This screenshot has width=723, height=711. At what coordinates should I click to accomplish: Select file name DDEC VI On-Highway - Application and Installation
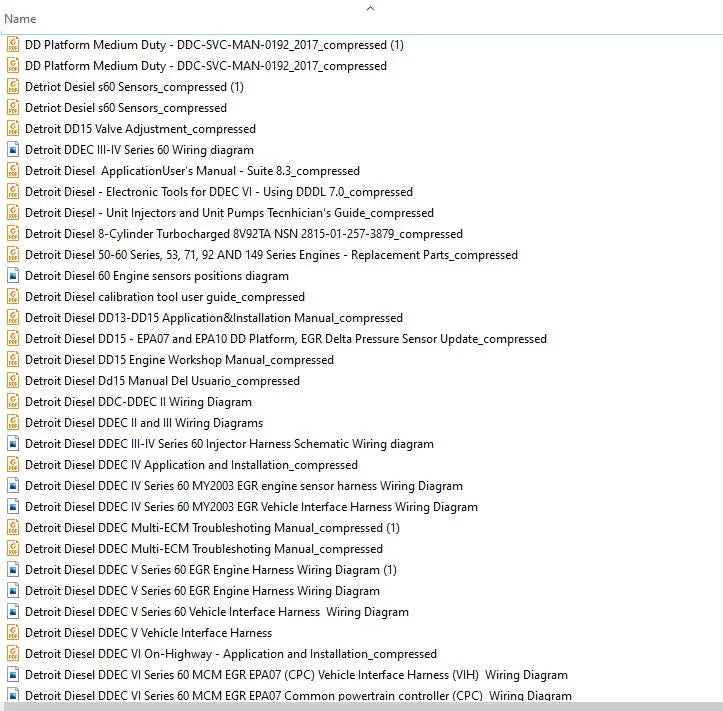pos(233,654)
